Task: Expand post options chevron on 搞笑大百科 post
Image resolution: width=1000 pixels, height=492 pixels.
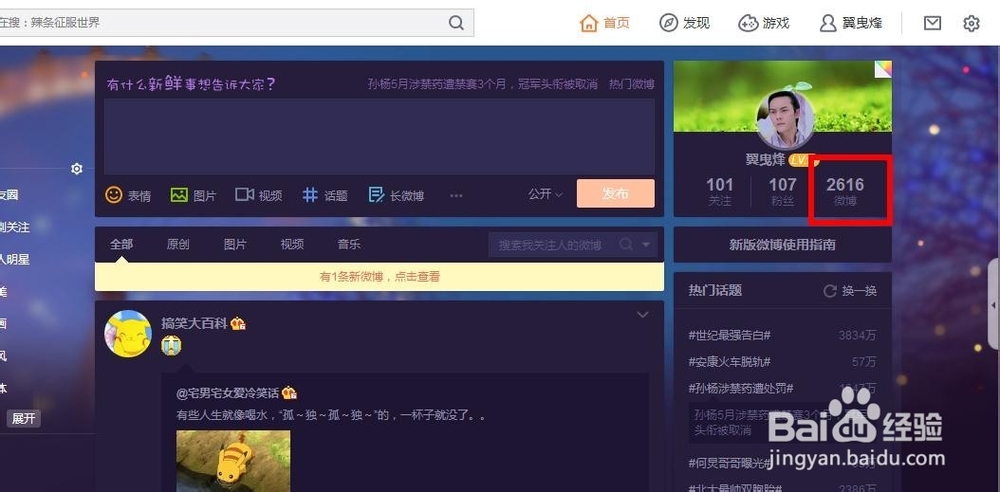Action: [x=642, y=315]
